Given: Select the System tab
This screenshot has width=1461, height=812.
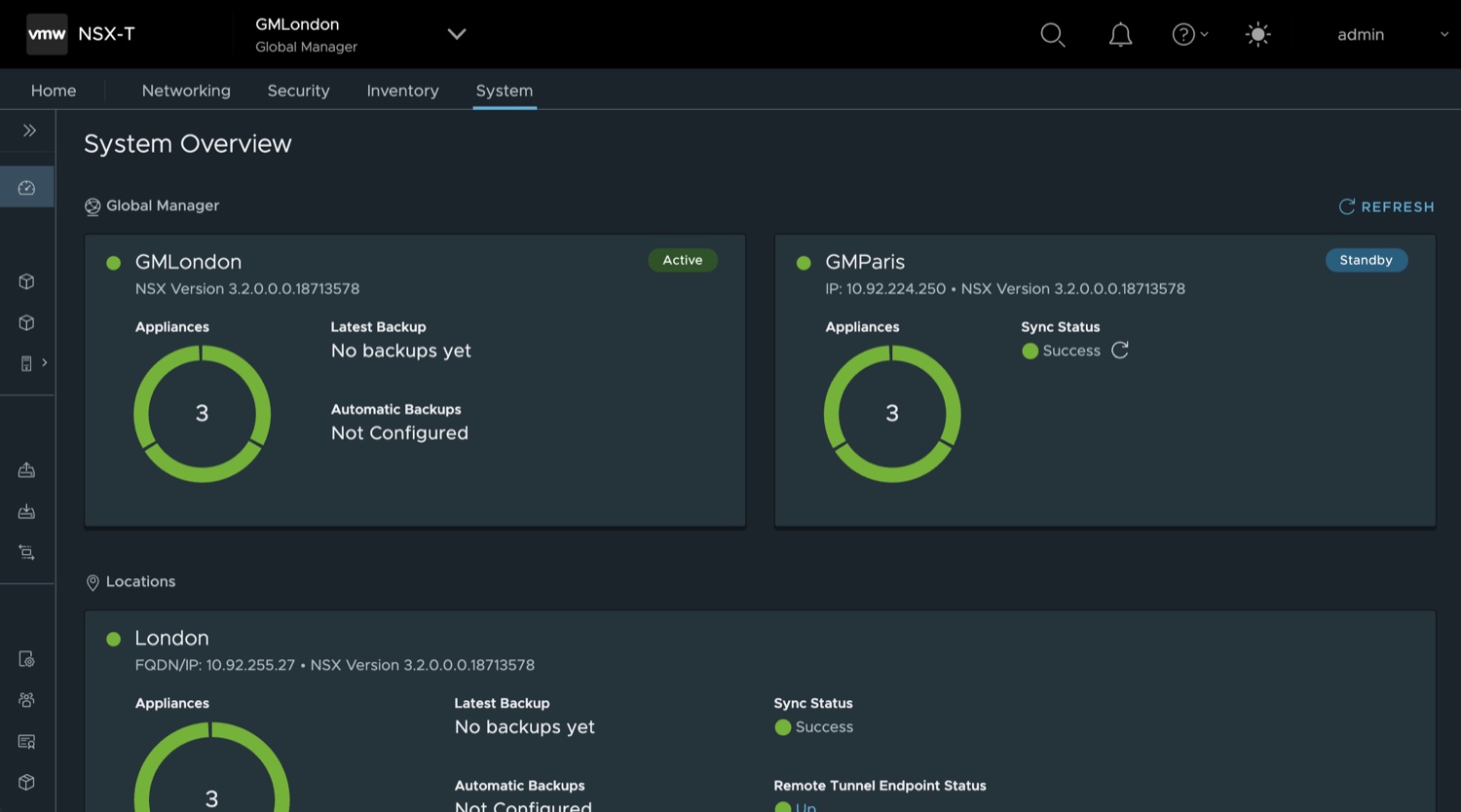Looking at the screenshot, I should click(505, 91).
